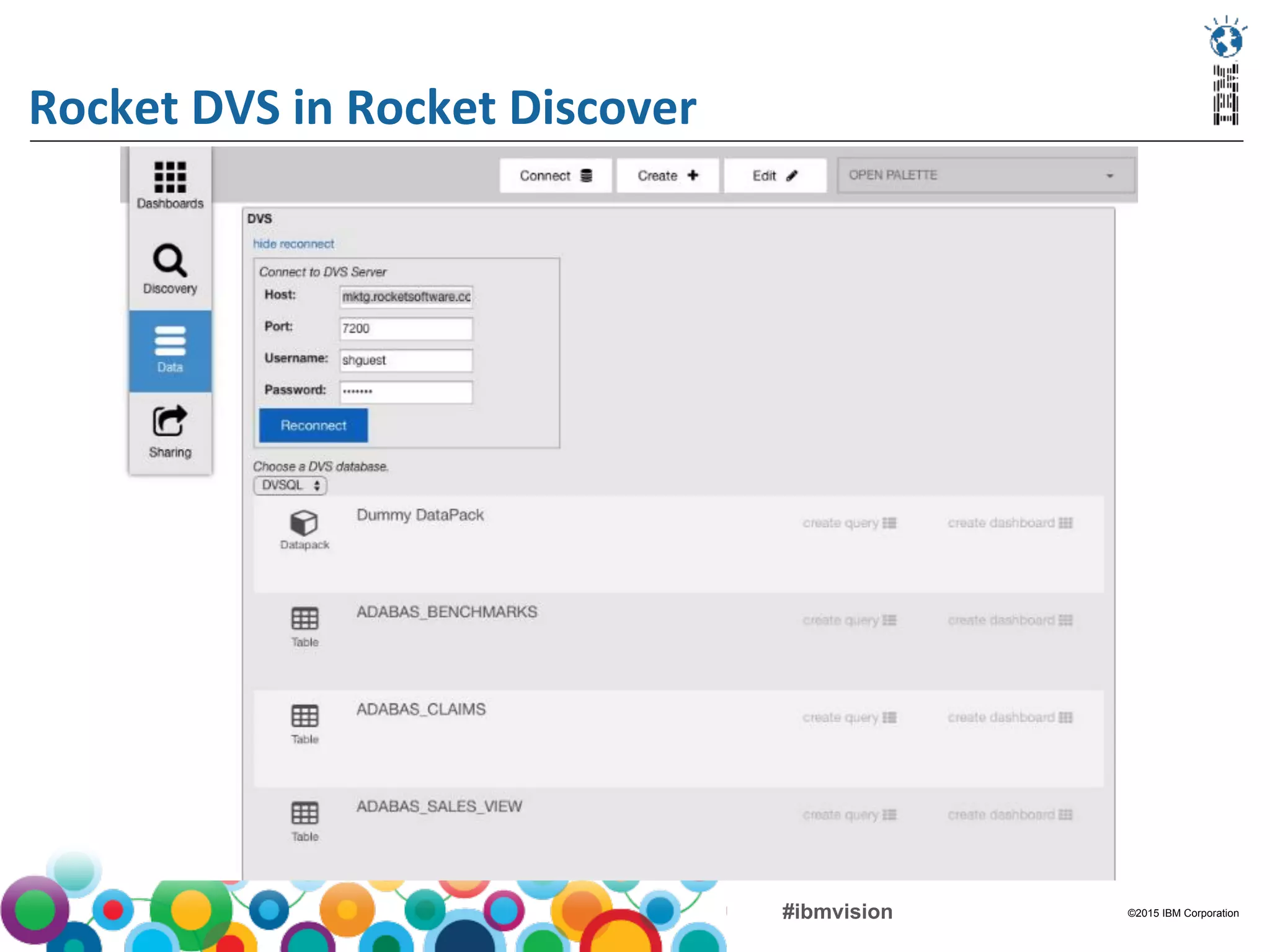Create dashboard for ADABAS_BENCHMARKS
The width and height of the screenshot is (1270, 952).
[1010, 620]
